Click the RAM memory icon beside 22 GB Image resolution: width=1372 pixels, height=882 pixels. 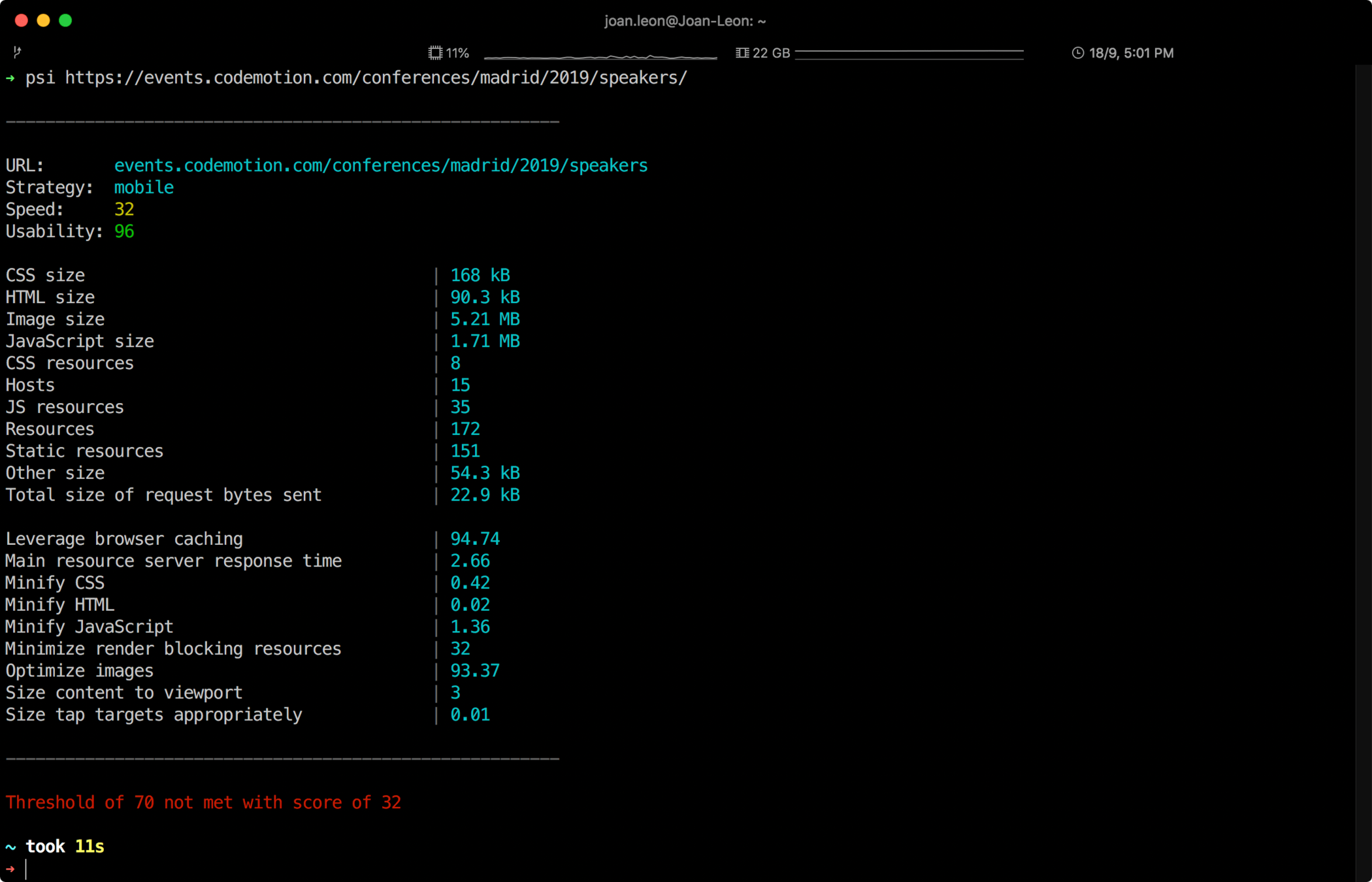point(742,53)
